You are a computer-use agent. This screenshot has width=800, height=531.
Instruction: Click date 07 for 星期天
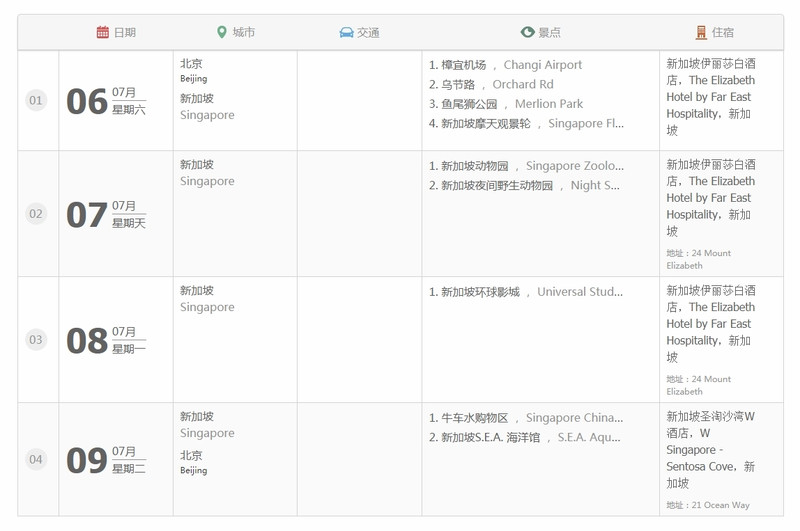tap(106, 214)
